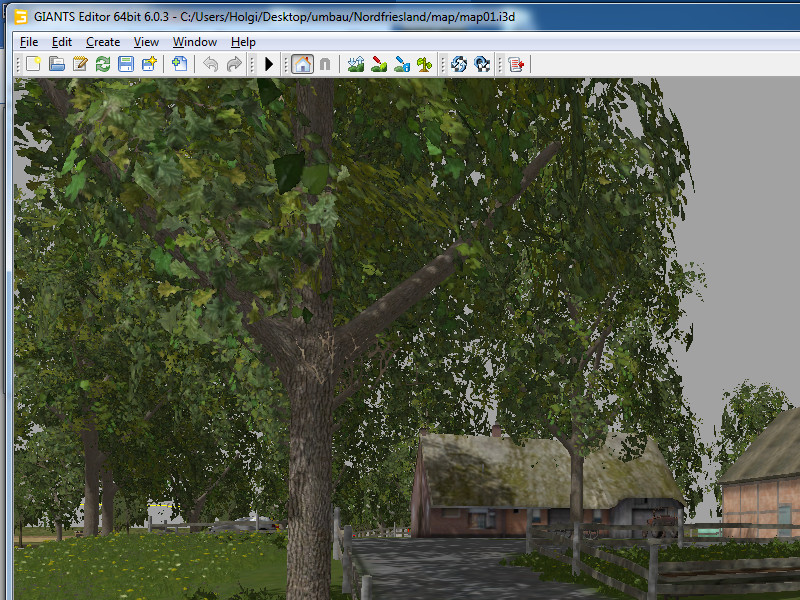
Task: Open the View menu
Action: coord(146,42)
